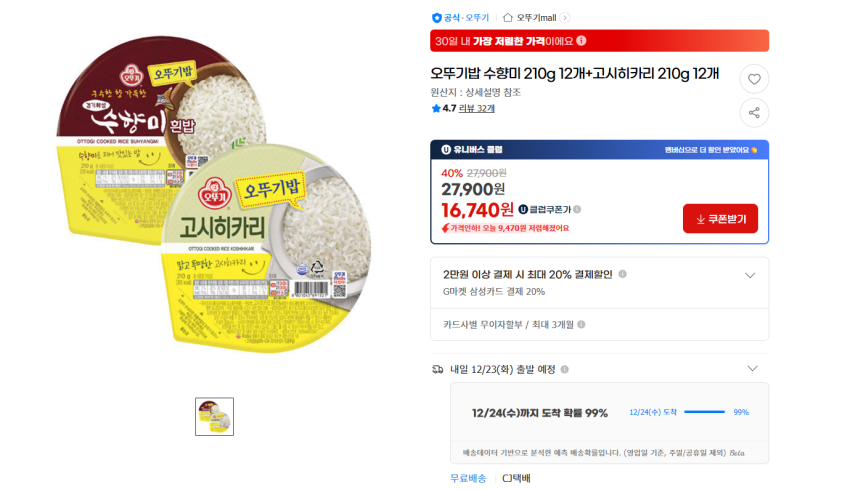
Task: Open the share icon button
Action: pyautogui.click(x=754, y=113)
